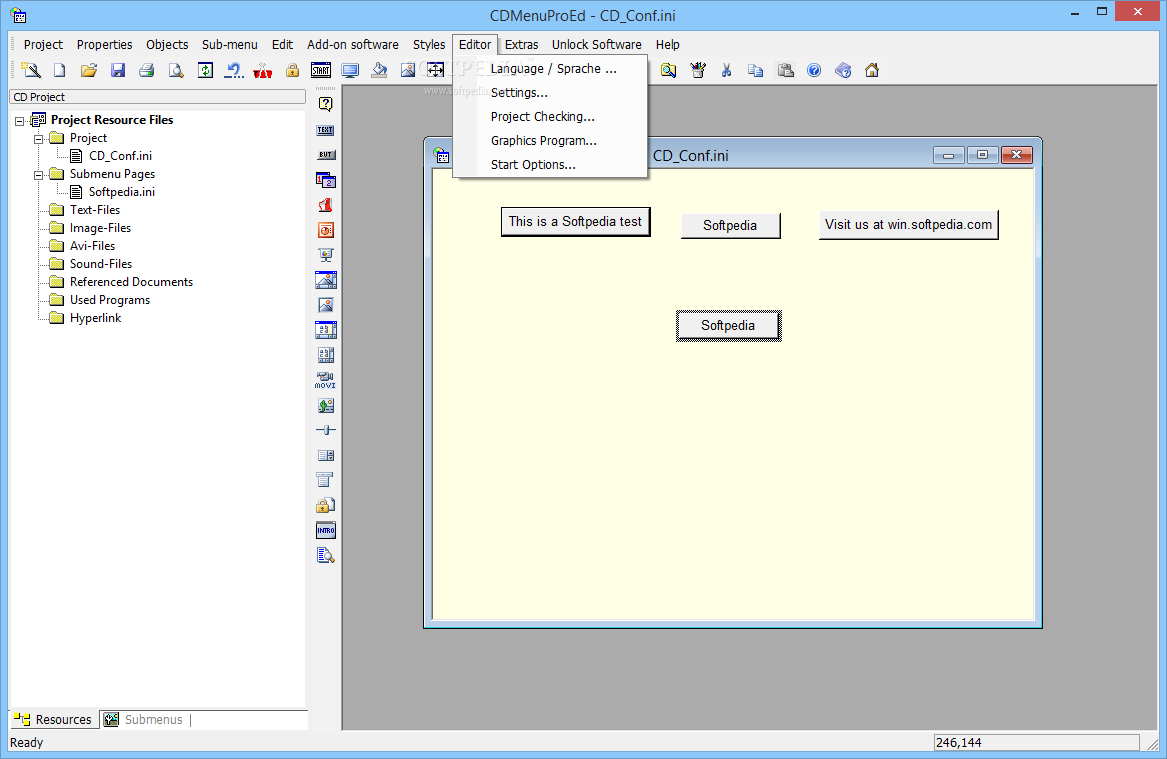This screenshot has height=759, width=1167.
Task: Click the 'This is a Softpedia test' button
Action: (575, 222)
